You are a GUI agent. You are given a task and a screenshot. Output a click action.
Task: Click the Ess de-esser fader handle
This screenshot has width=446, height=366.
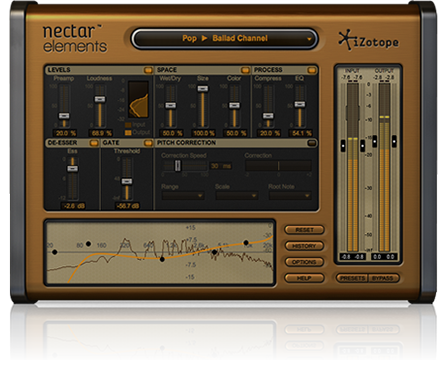[72, 168]
